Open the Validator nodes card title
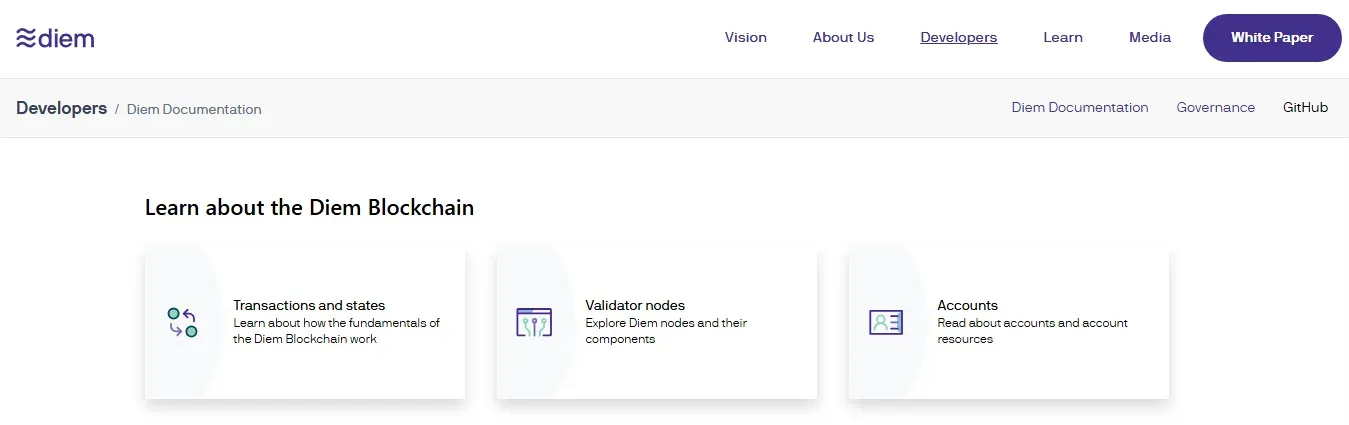The width and height of the screenshot is (1349, 425). (635, 305)
